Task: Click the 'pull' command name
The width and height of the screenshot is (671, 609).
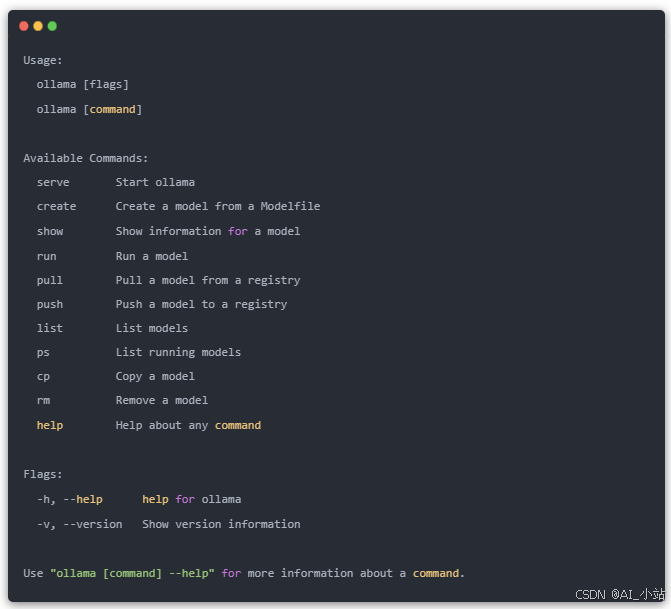Action: pos(50,281)
